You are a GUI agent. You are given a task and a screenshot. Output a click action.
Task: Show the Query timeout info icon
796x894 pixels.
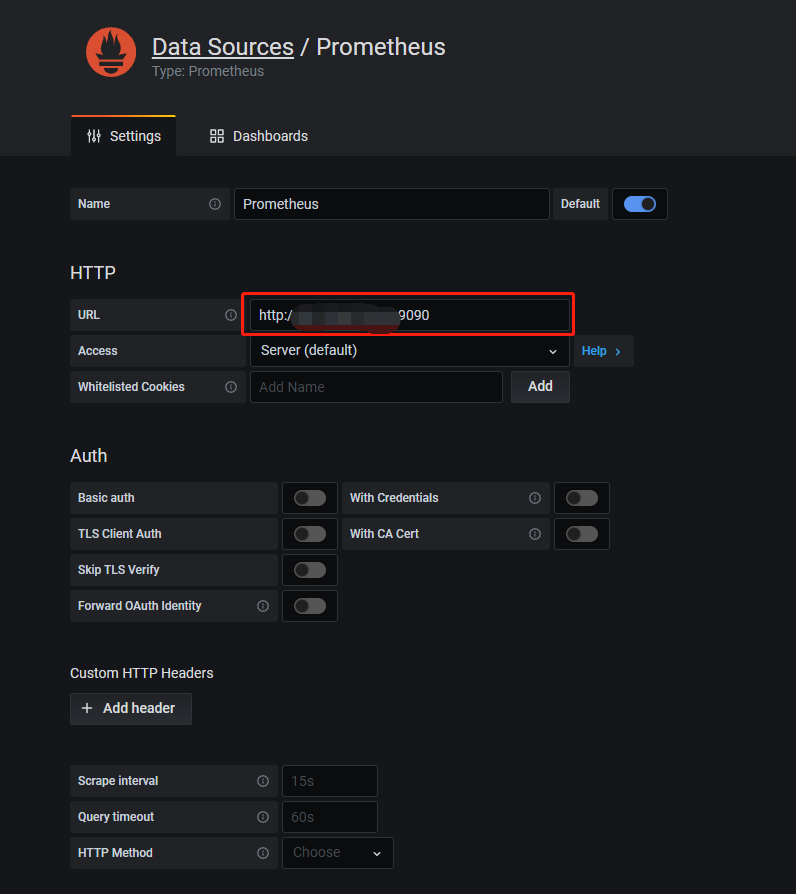pyautogui.click(x=263, y=816)
